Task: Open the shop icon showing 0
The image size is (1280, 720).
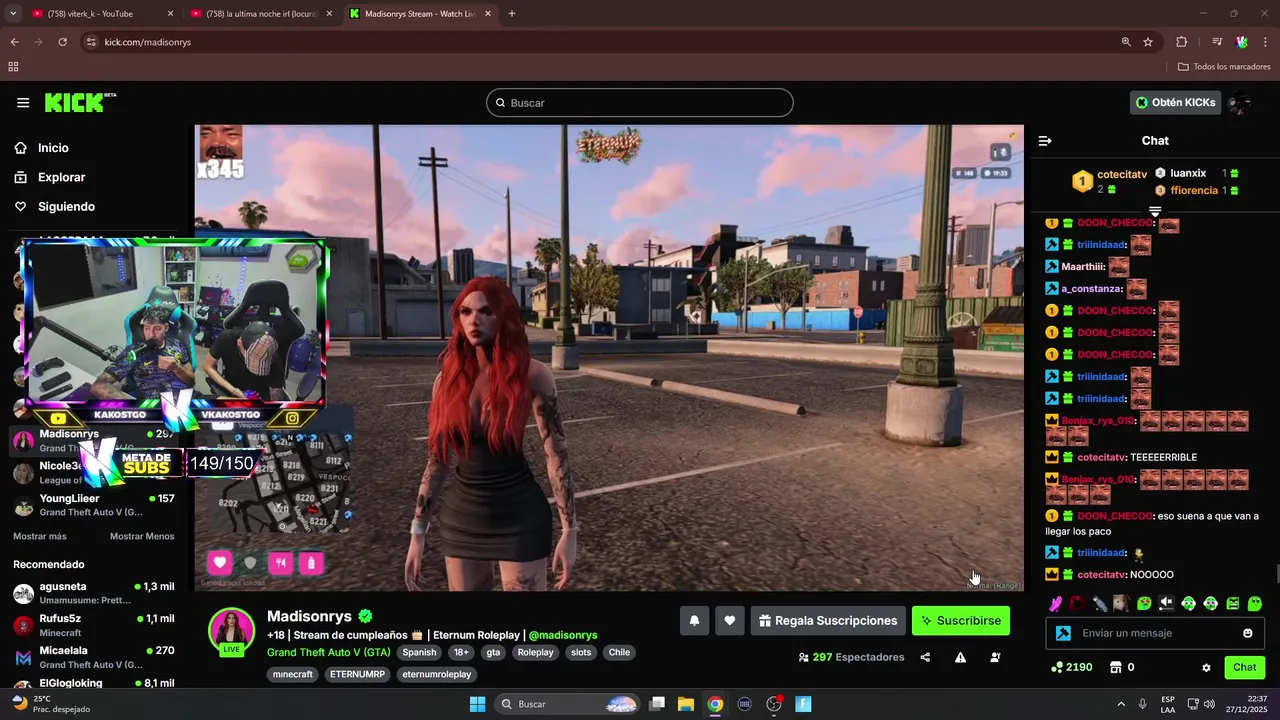Action: click(x=1124, y=667)
